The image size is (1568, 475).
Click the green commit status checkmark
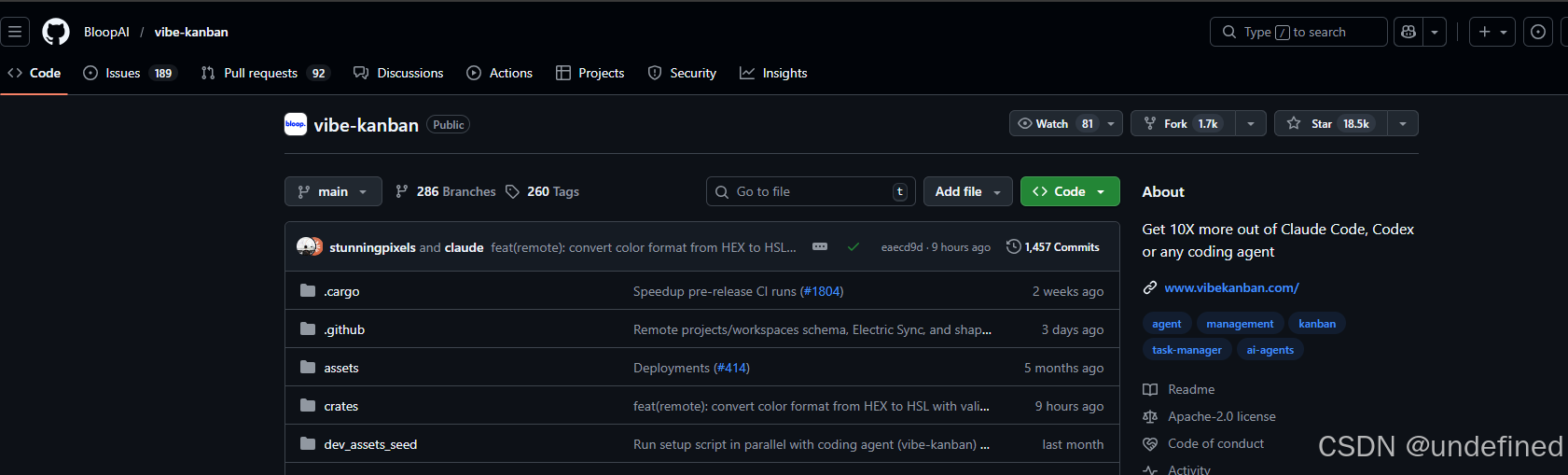coord(853,247)
